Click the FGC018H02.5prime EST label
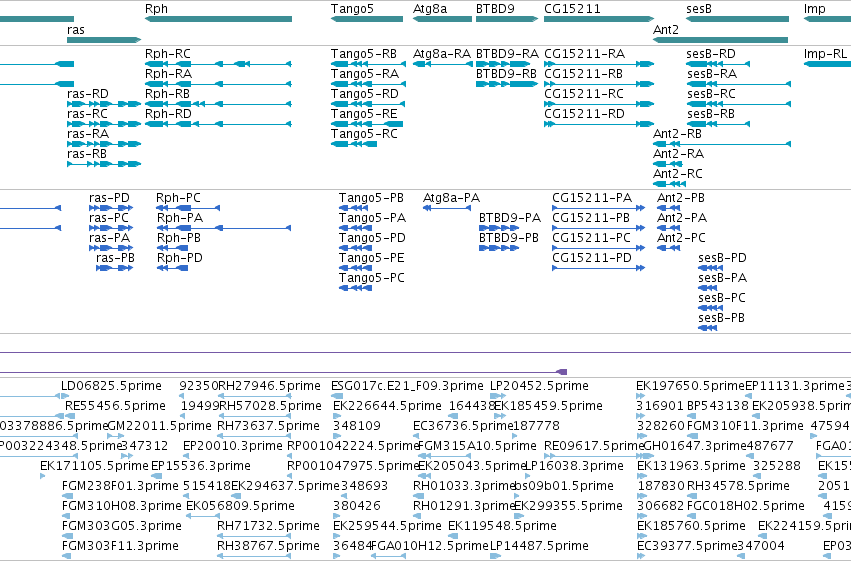This screenshot has width=851, height=561. coord(746,506)
